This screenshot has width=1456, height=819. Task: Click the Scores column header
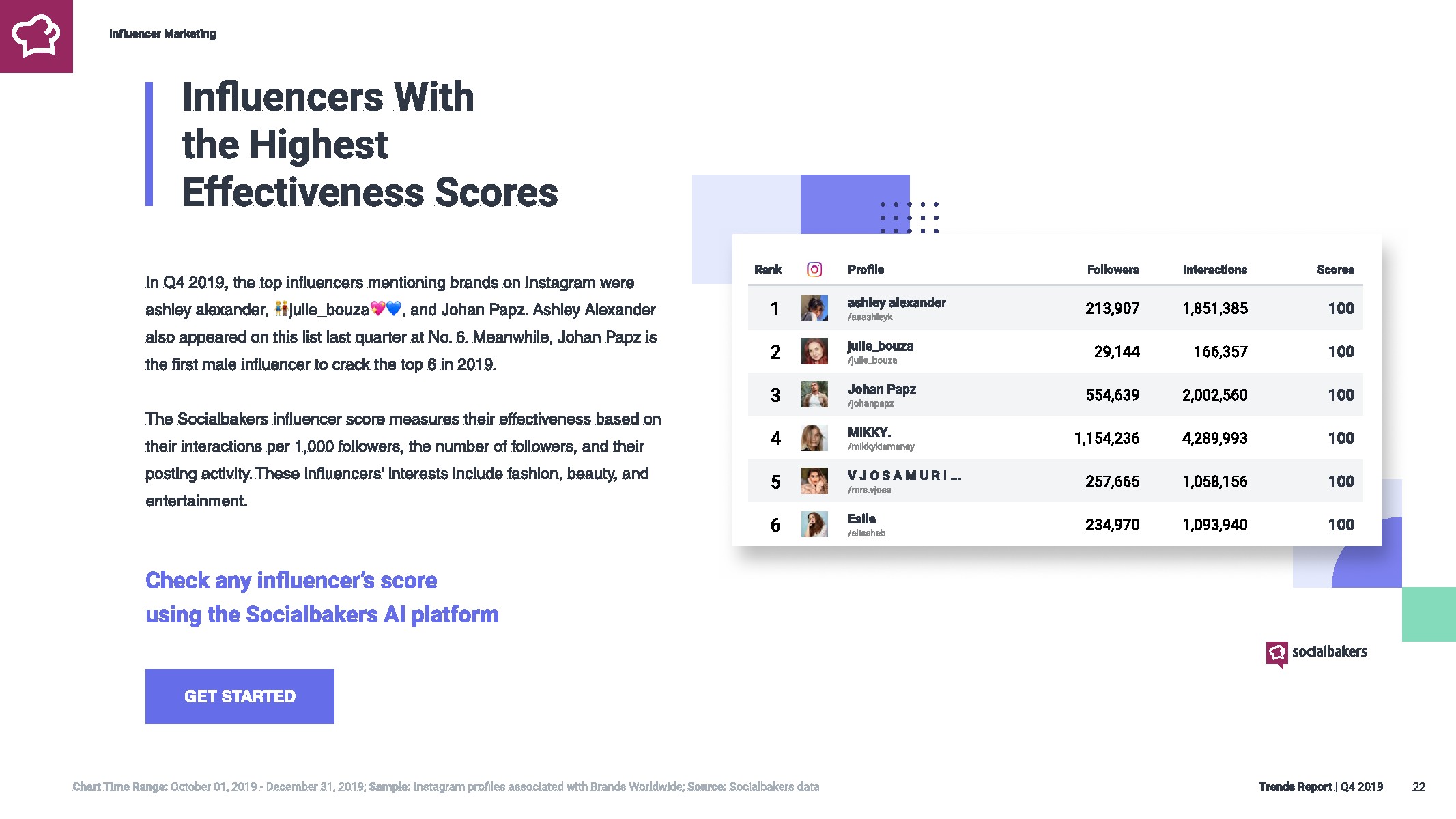[1334, 270]
